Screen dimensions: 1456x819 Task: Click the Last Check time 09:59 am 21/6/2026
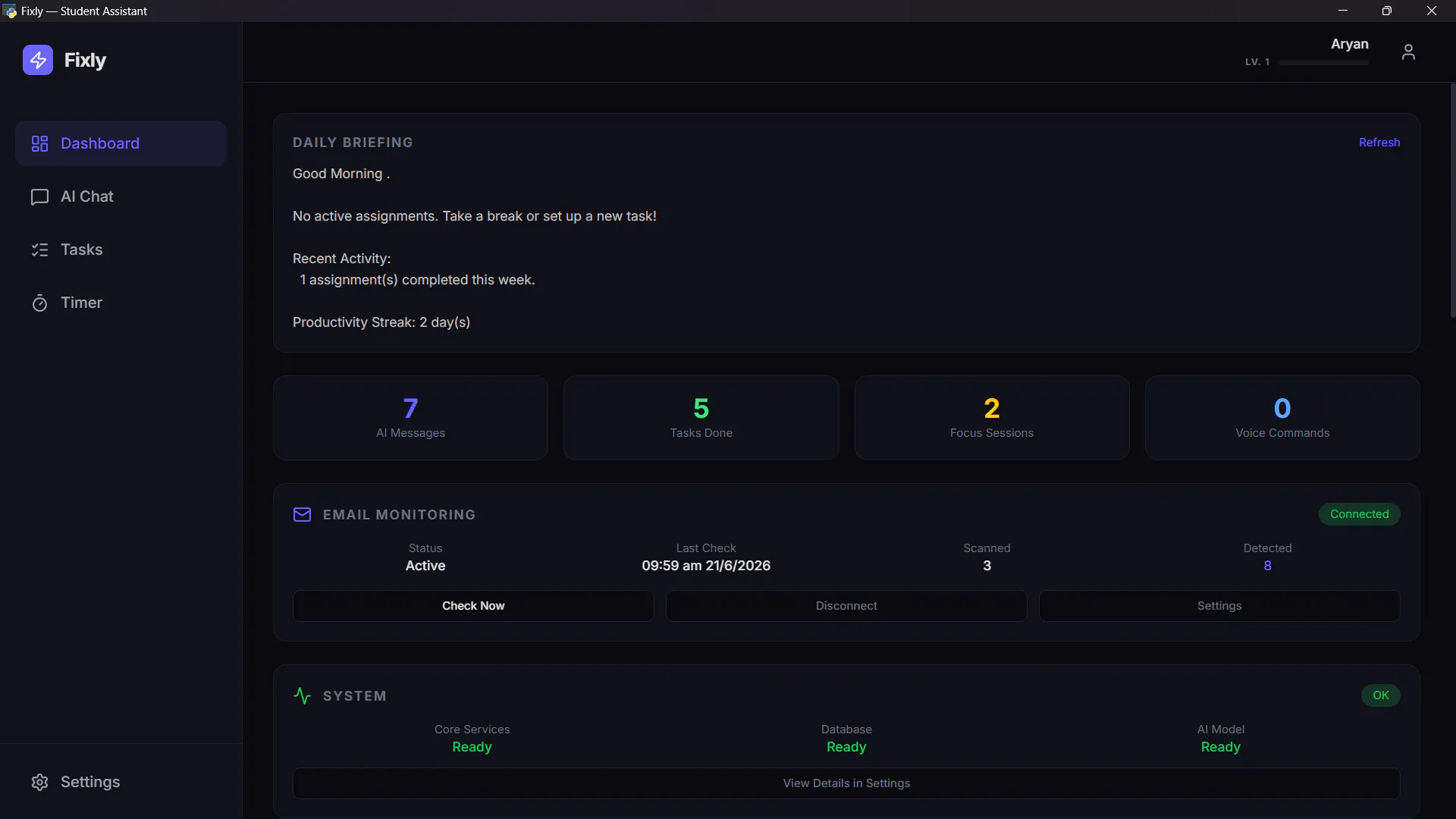coord(706,566)
